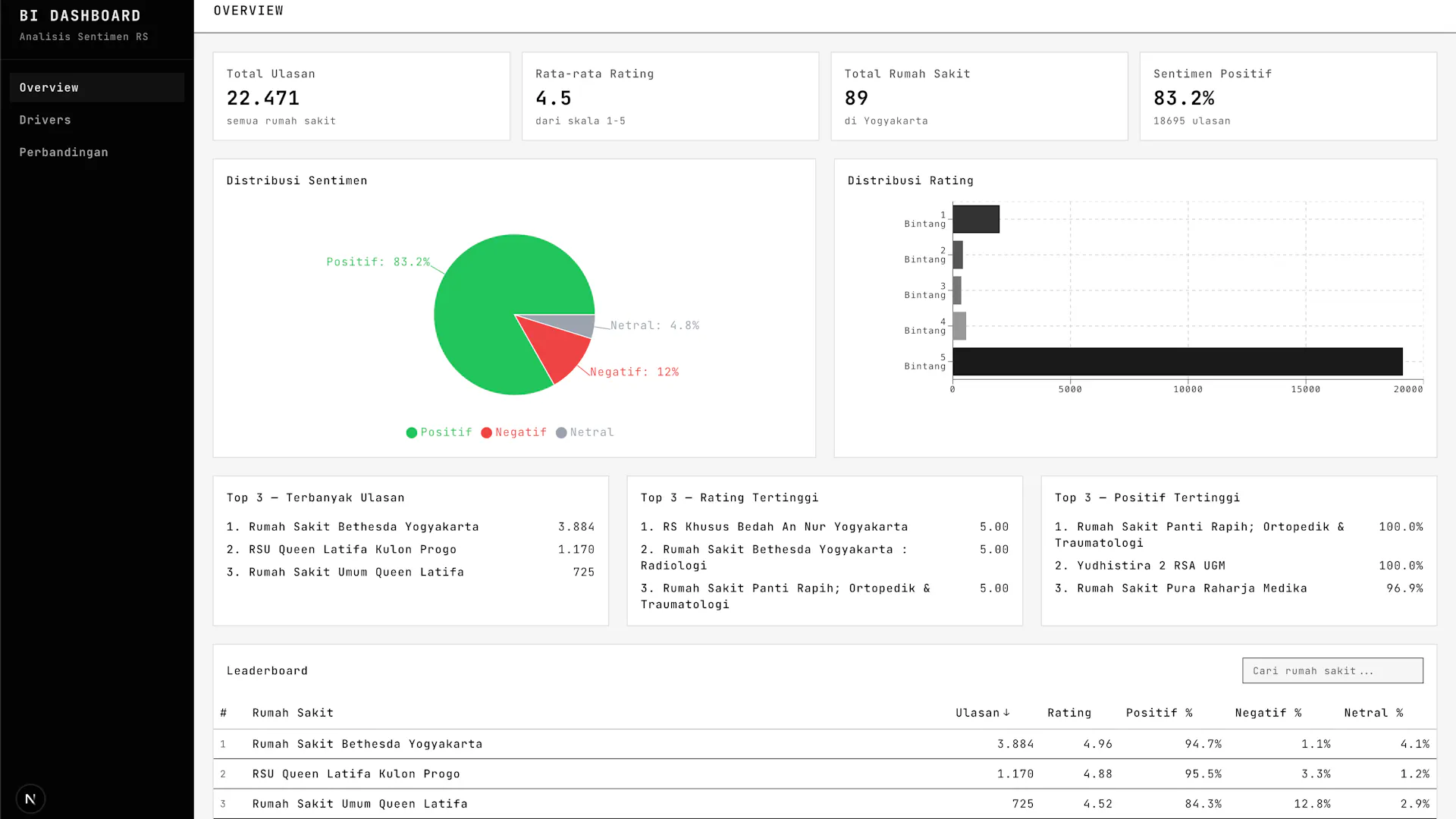The height and width of the screenshot is (819, 1456).
Task: Click the 2 Bintang rating bar
Action: click(x=958, y=255)
